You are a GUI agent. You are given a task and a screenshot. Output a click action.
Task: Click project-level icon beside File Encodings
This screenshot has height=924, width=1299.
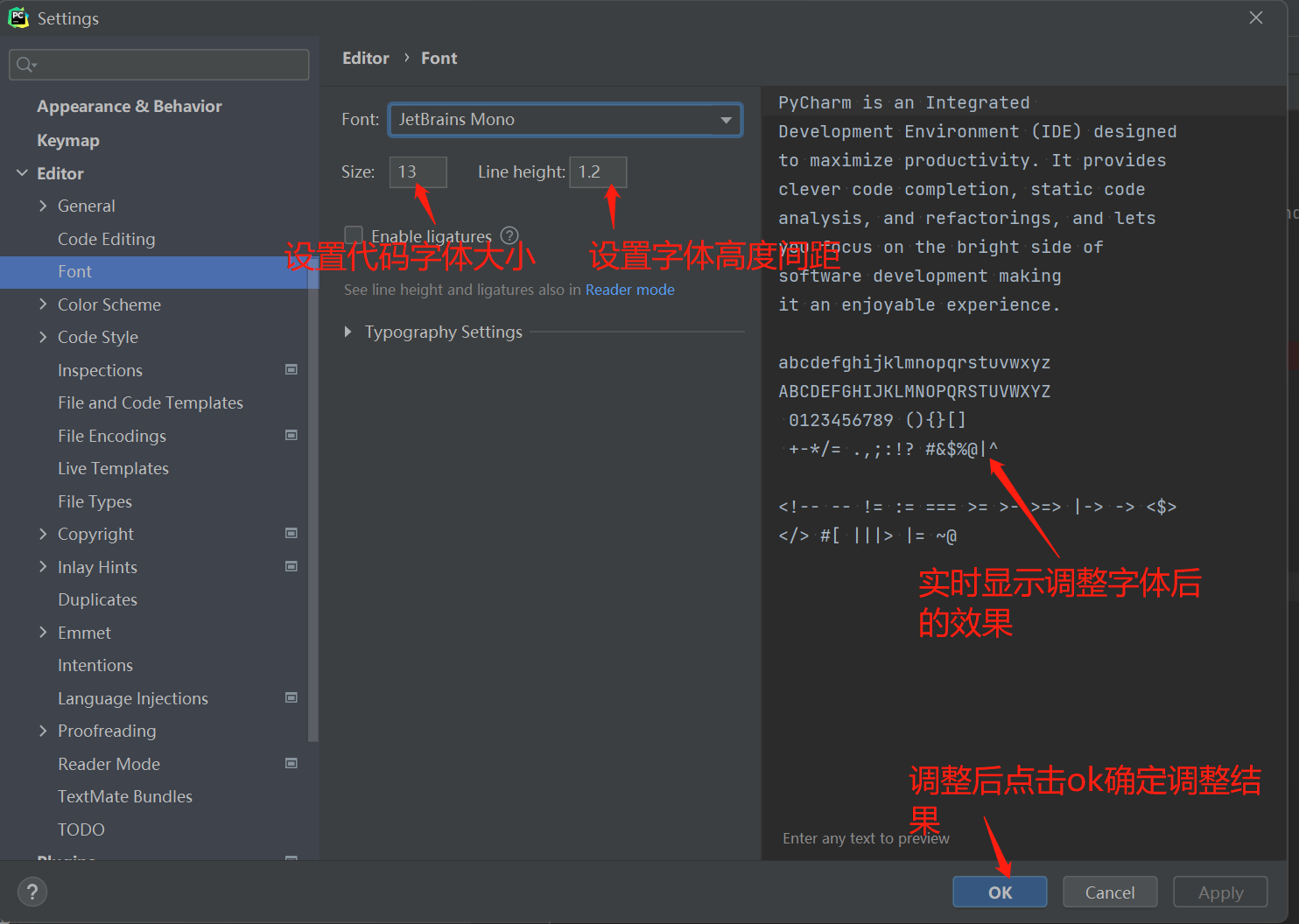291,435
